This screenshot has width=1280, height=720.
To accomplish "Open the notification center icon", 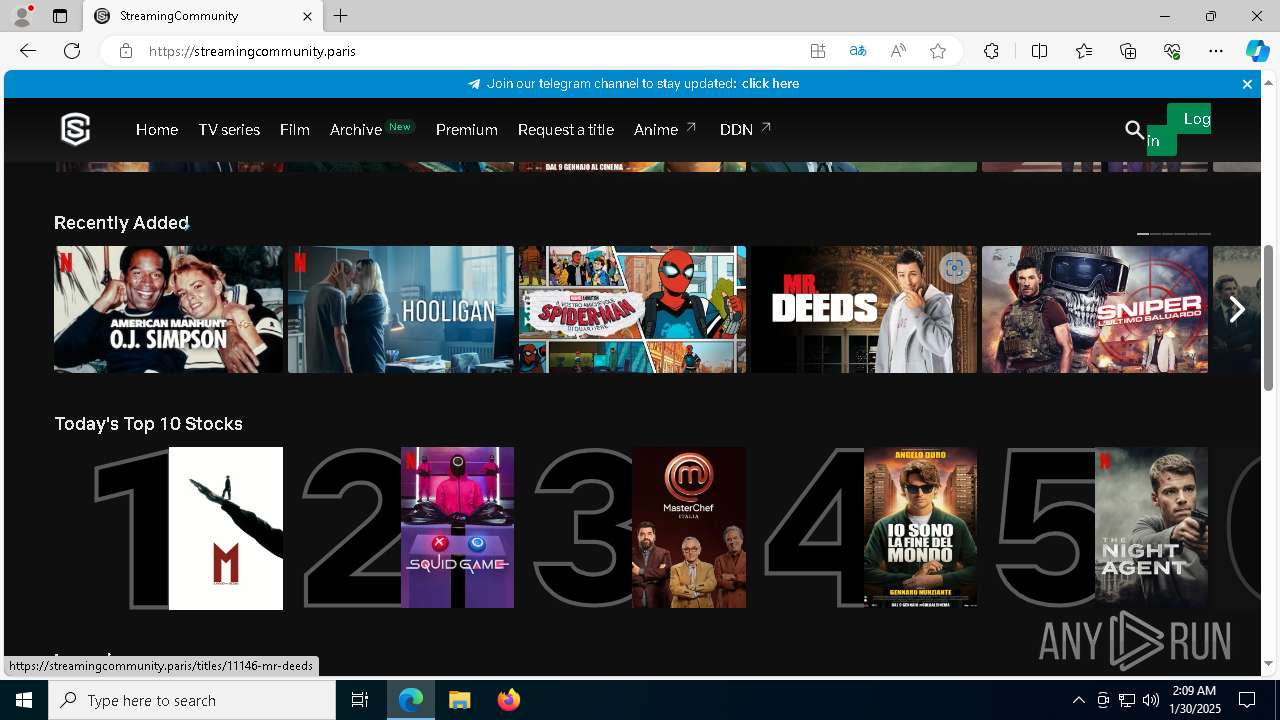I will coord(1247,700).
